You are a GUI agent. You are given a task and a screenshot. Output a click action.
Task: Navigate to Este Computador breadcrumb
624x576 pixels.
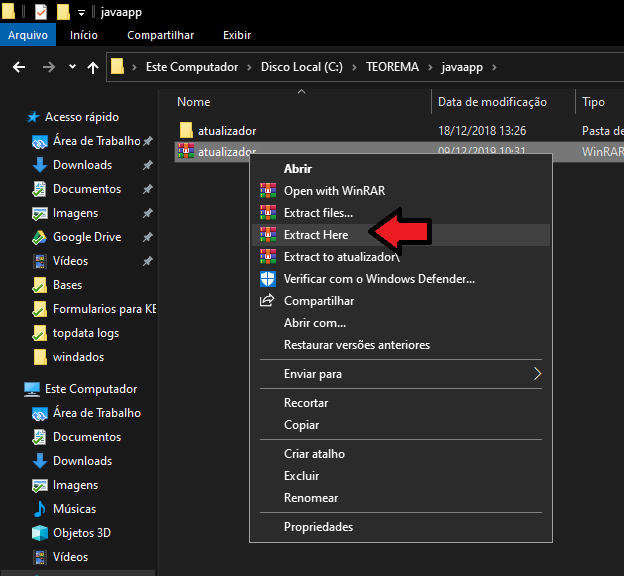192,67
